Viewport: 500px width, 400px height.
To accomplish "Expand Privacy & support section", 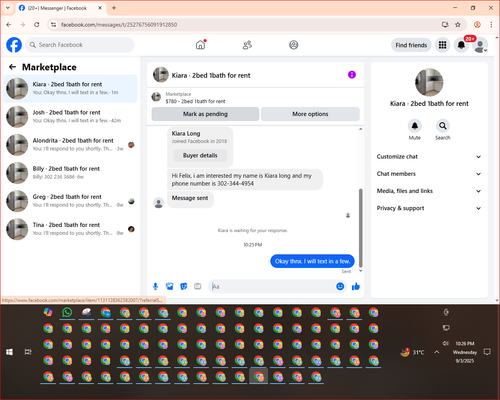I will (429, 208).
